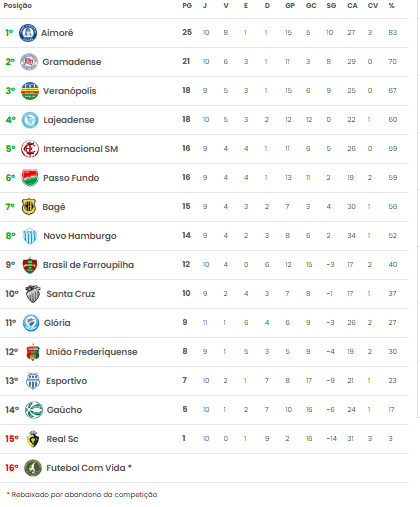This screenshot has width=420, height=507.
Task: Open the Real Sc team name
Action: (x=62, y=439)
